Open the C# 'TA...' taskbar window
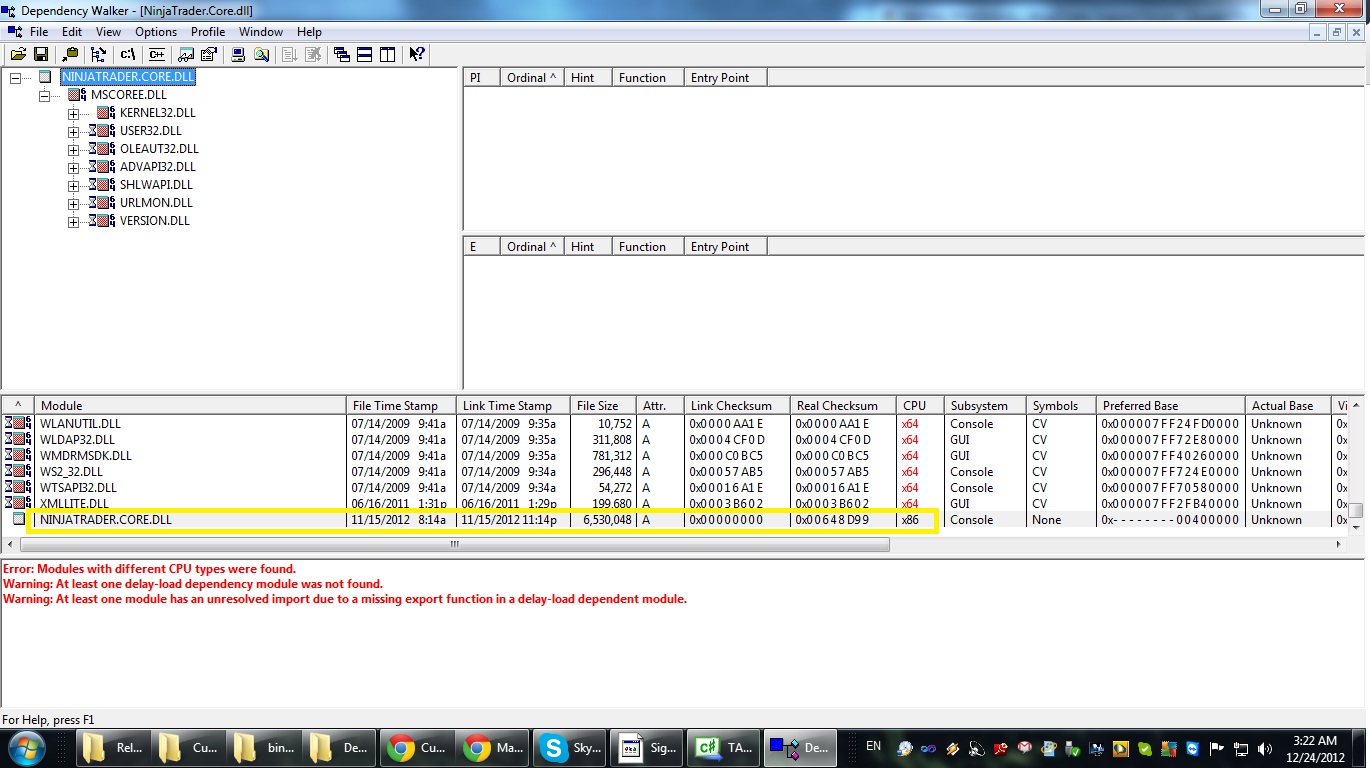Image resolution: width=1370 pixels, height=768 pixels. click(x=721, y=747)
